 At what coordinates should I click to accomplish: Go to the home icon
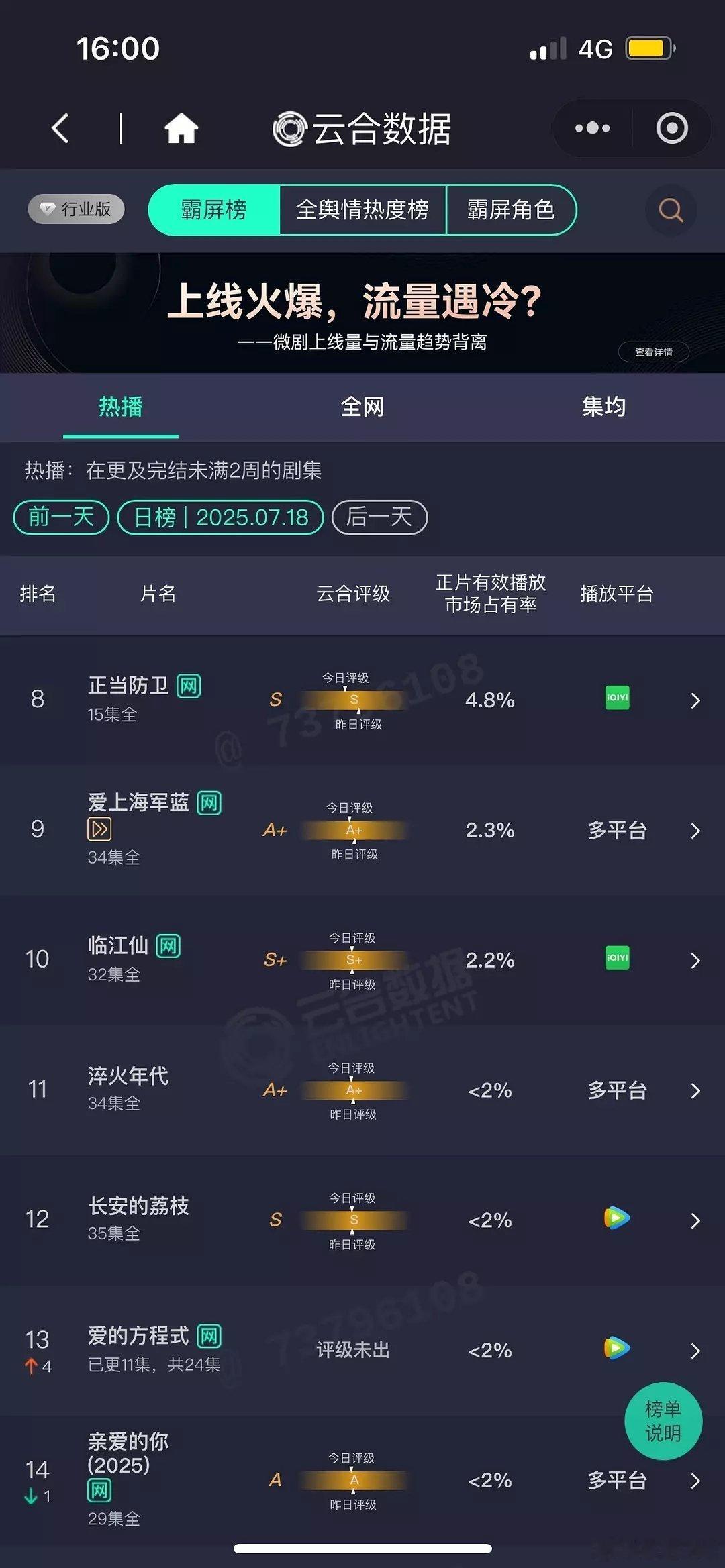pyautogui.click(x=181, y=128)
